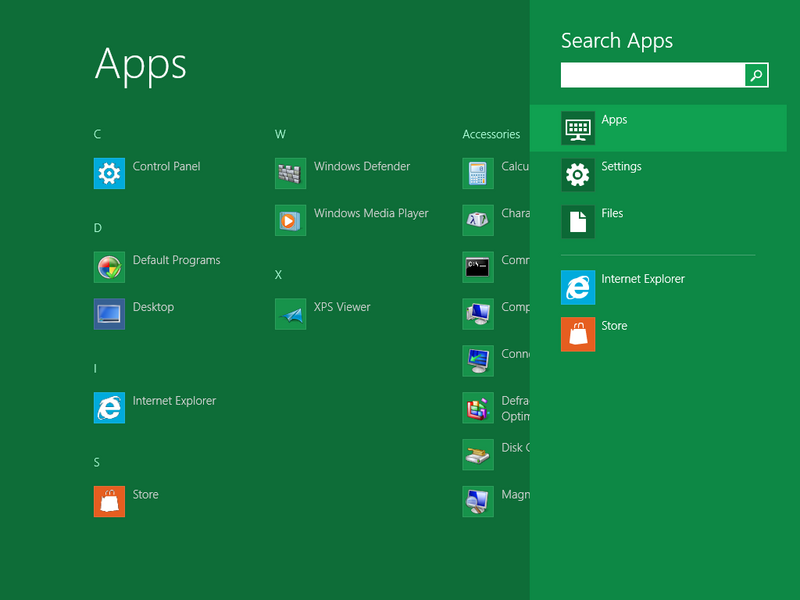The image size is (800, 600).
Task: Open the Disk Cleanup icon
Action: click(478, 454)
